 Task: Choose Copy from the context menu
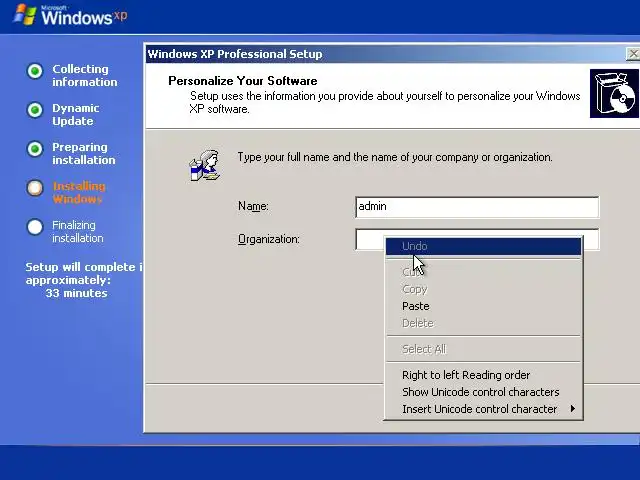(x=483, y=289)
